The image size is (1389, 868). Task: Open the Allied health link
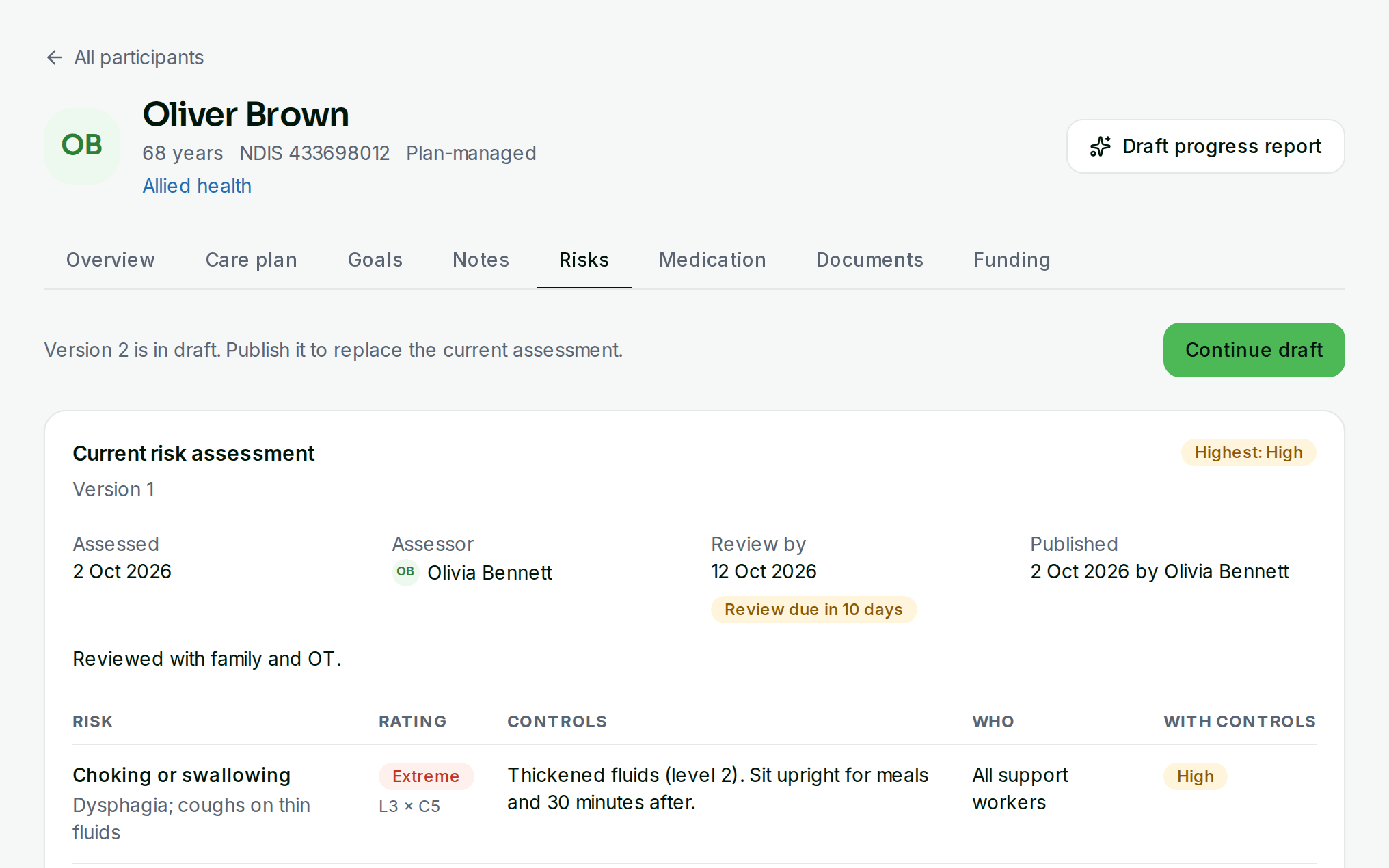pyautogui.click(x=197, y=186)
